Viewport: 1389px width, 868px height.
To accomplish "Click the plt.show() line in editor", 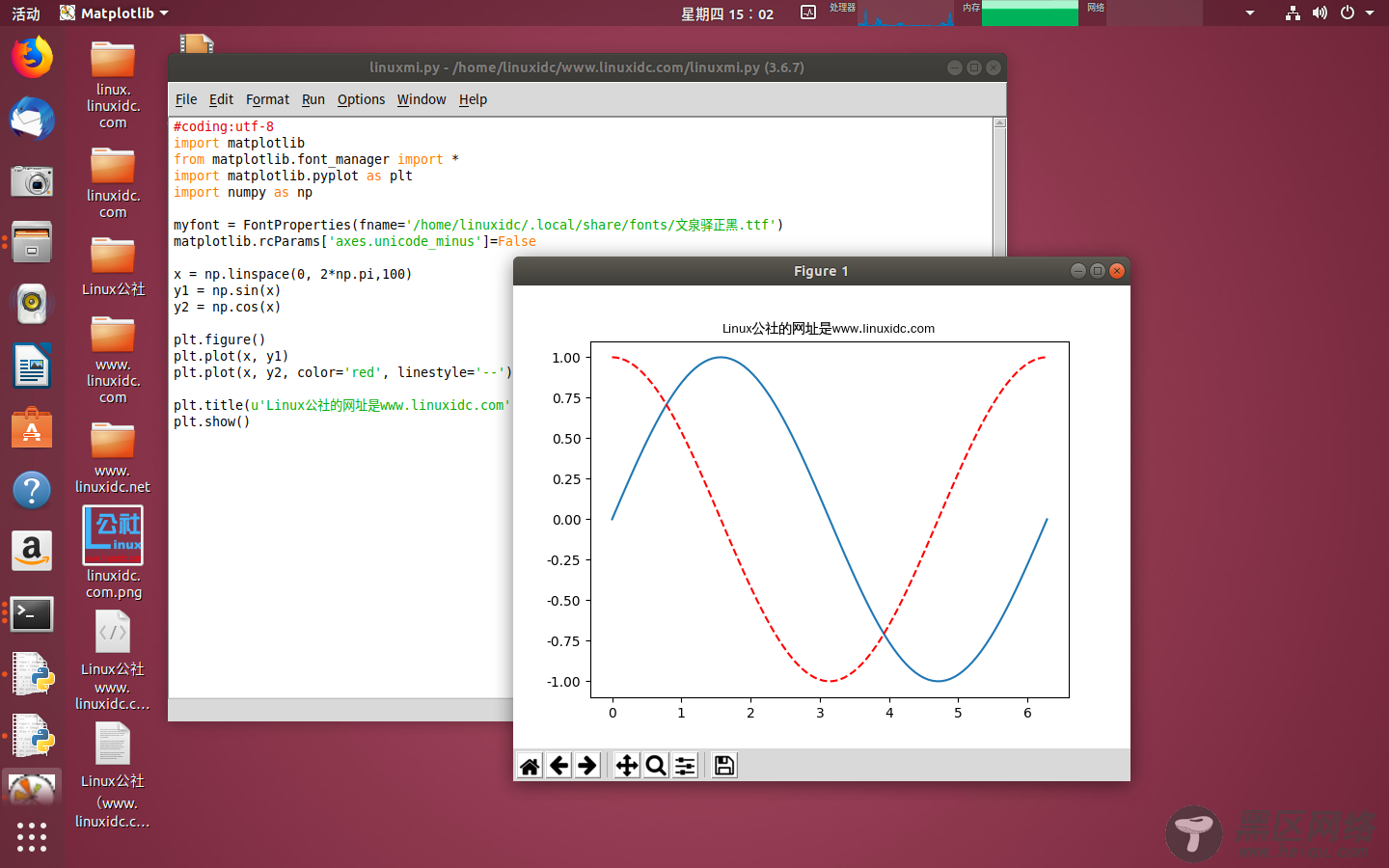I will click(x=211, y=421).
